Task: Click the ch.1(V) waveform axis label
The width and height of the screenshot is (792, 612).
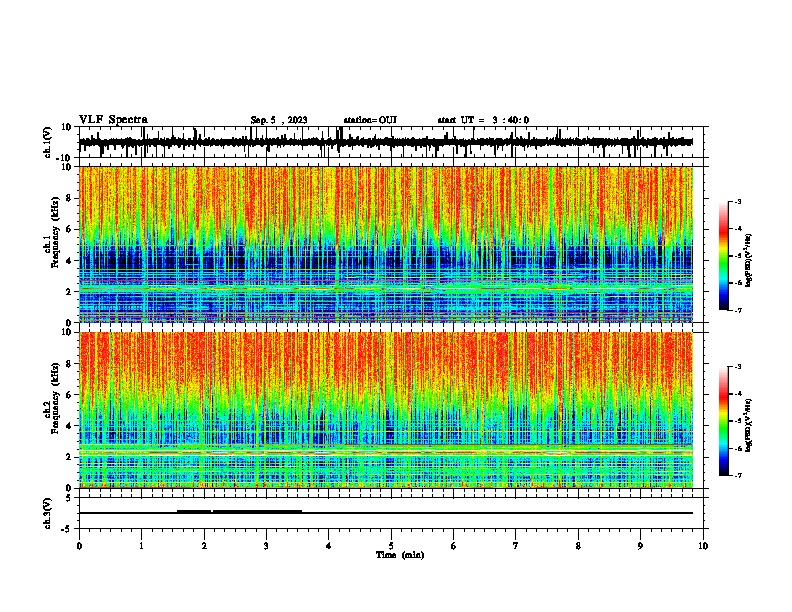Action: 48,142
